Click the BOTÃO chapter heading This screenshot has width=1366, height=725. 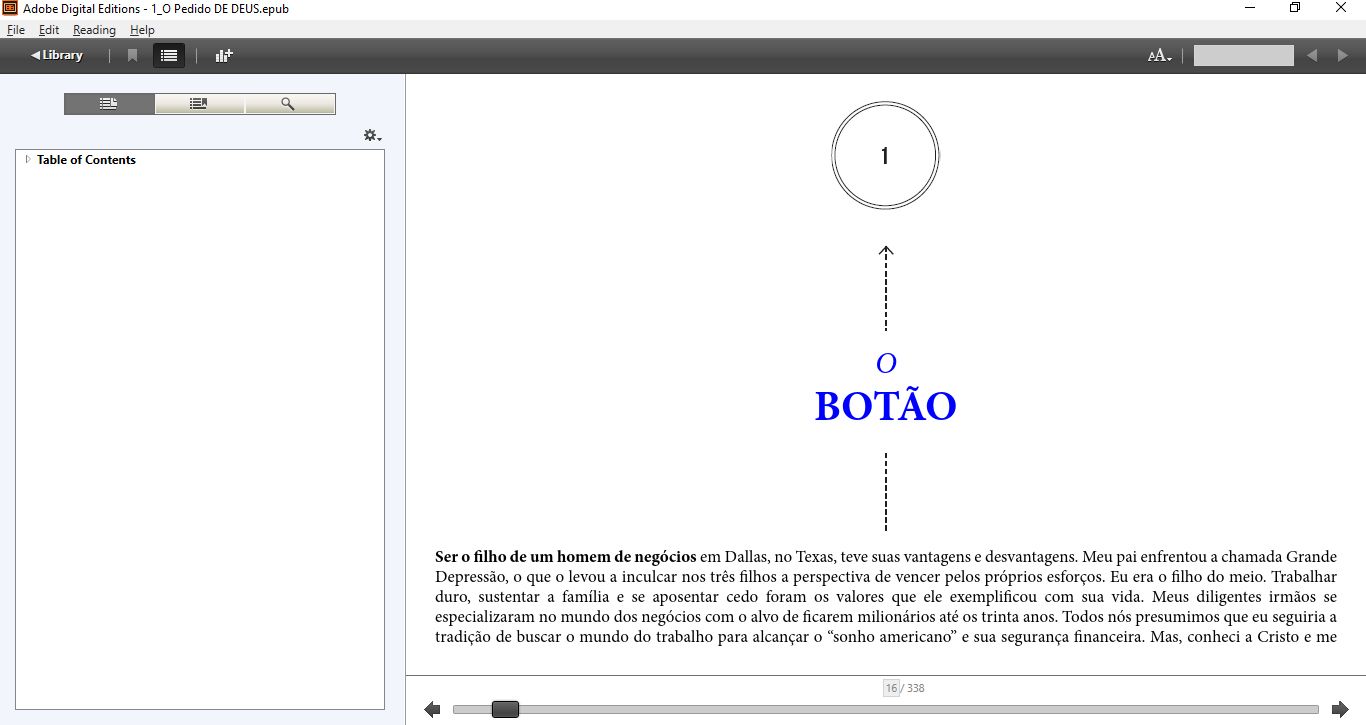[886, 407]
